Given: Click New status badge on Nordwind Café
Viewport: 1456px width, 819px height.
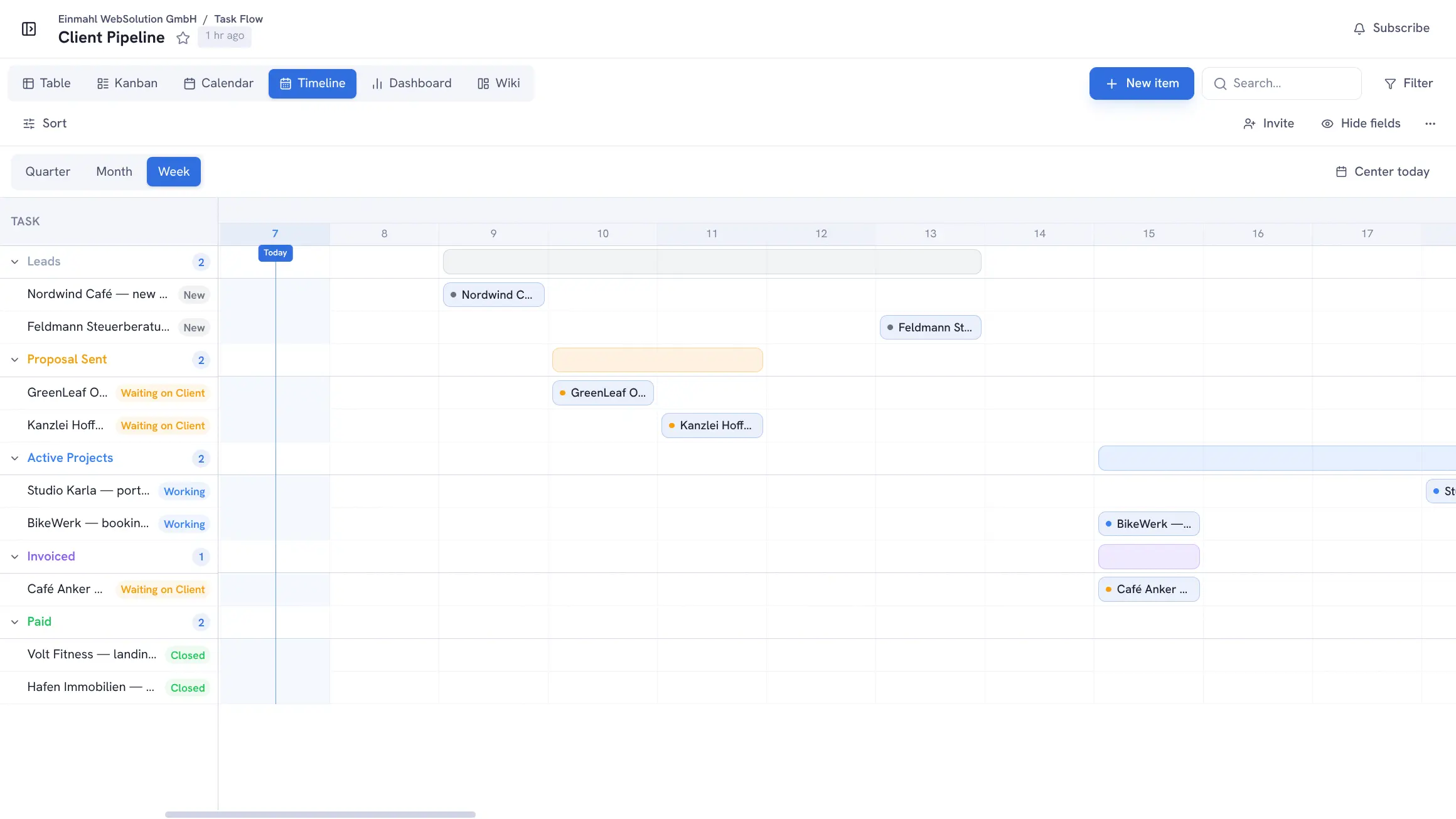Looking at the screenshot, I should [194, 295].
